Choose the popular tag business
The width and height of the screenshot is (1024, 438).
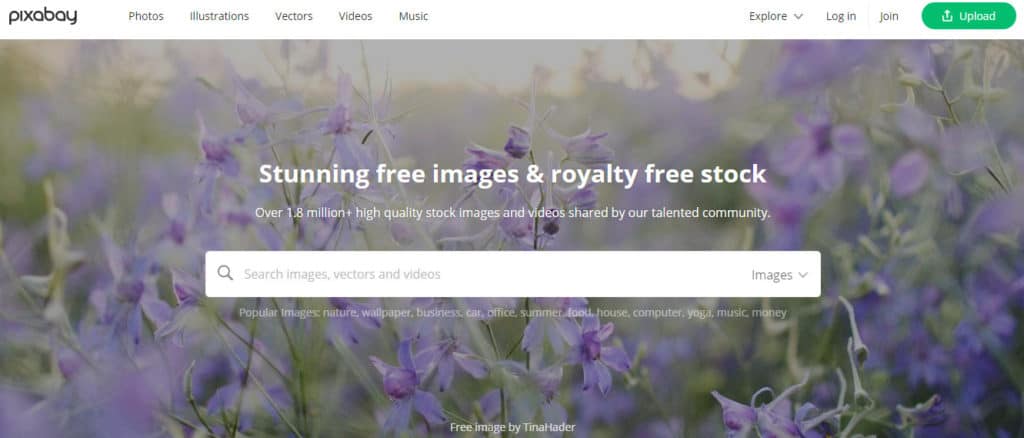point(440,313)
